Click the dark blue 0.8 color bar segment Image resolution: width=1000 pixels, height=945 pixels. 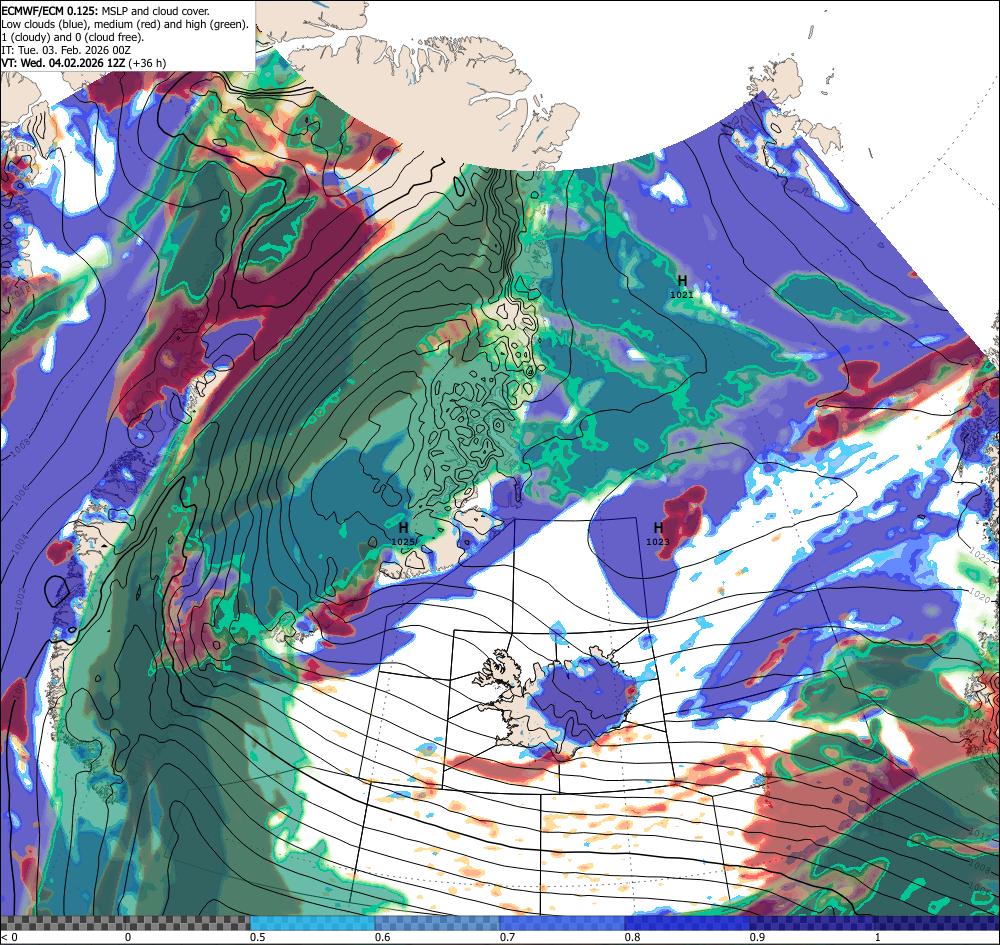click(x=688, y=923)
